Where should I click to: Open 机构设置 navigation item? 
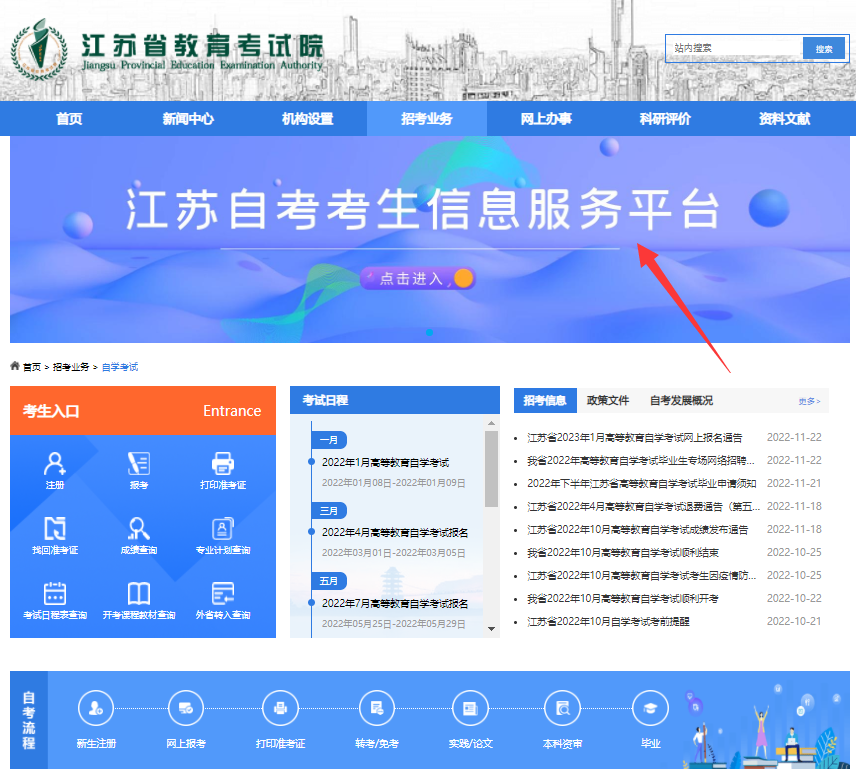(x=307, y=118)
